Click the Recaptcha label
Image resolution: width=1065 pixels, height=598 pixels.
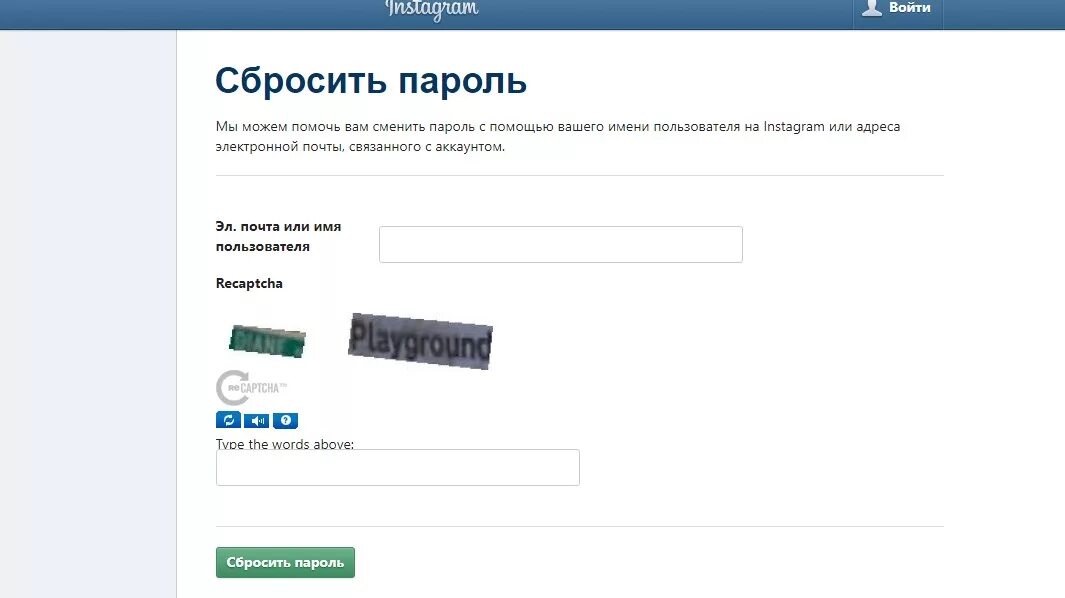tap(249, 283)
